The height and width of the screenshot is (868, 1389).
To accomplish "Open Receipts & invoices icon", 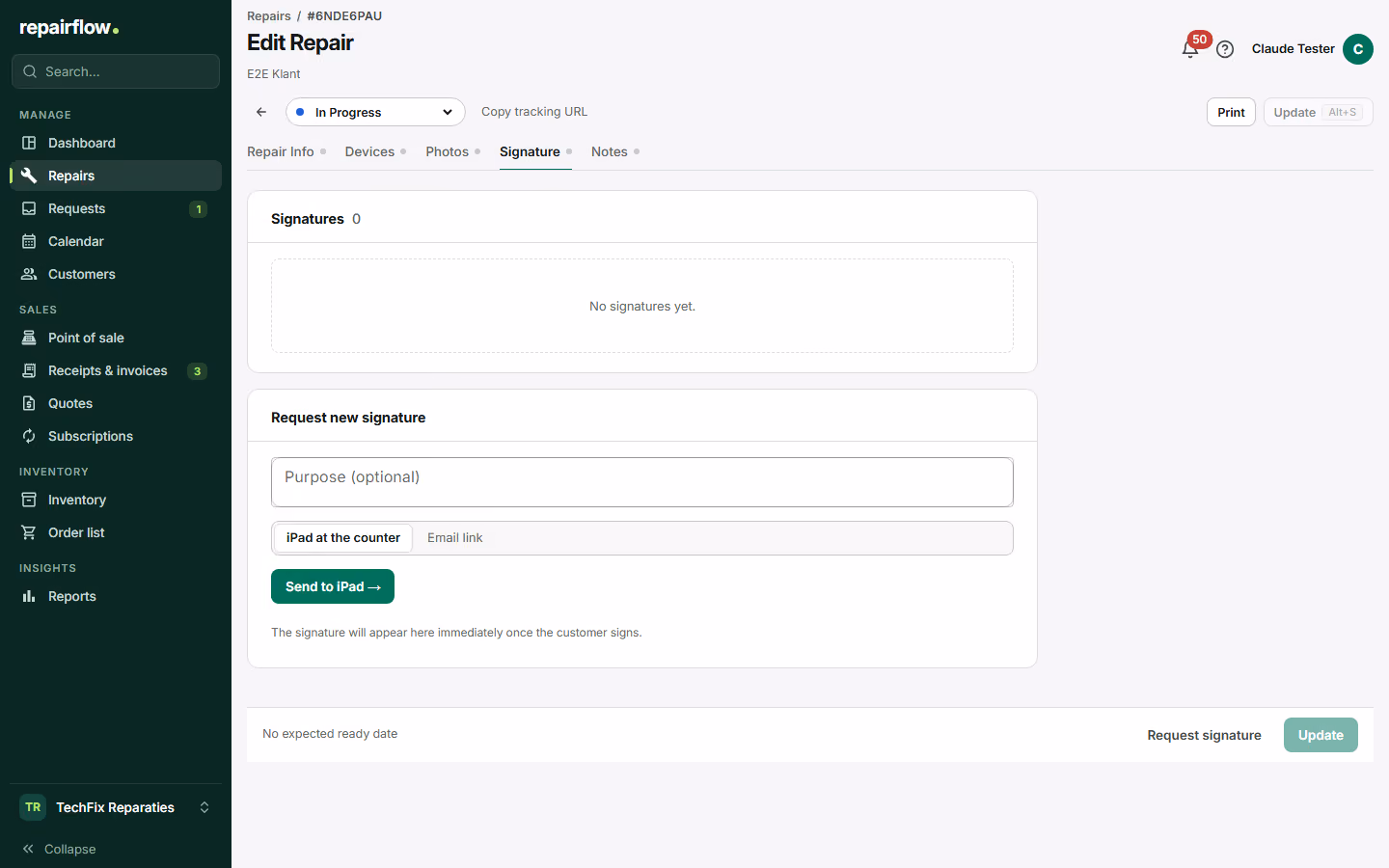I will tap(29, 370).
